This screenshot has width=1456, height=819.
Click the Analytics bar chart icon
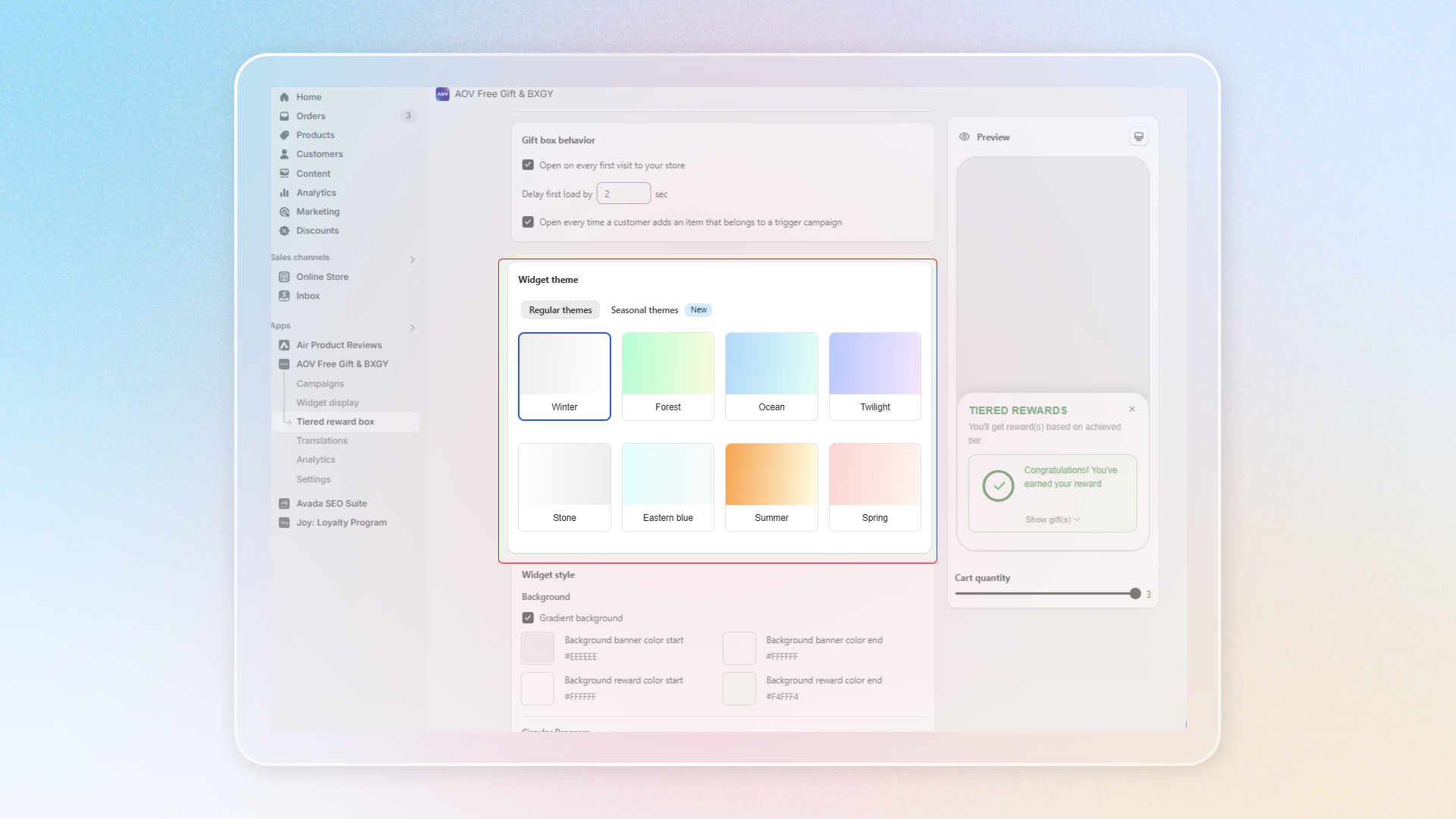click(x=284, y=193)
